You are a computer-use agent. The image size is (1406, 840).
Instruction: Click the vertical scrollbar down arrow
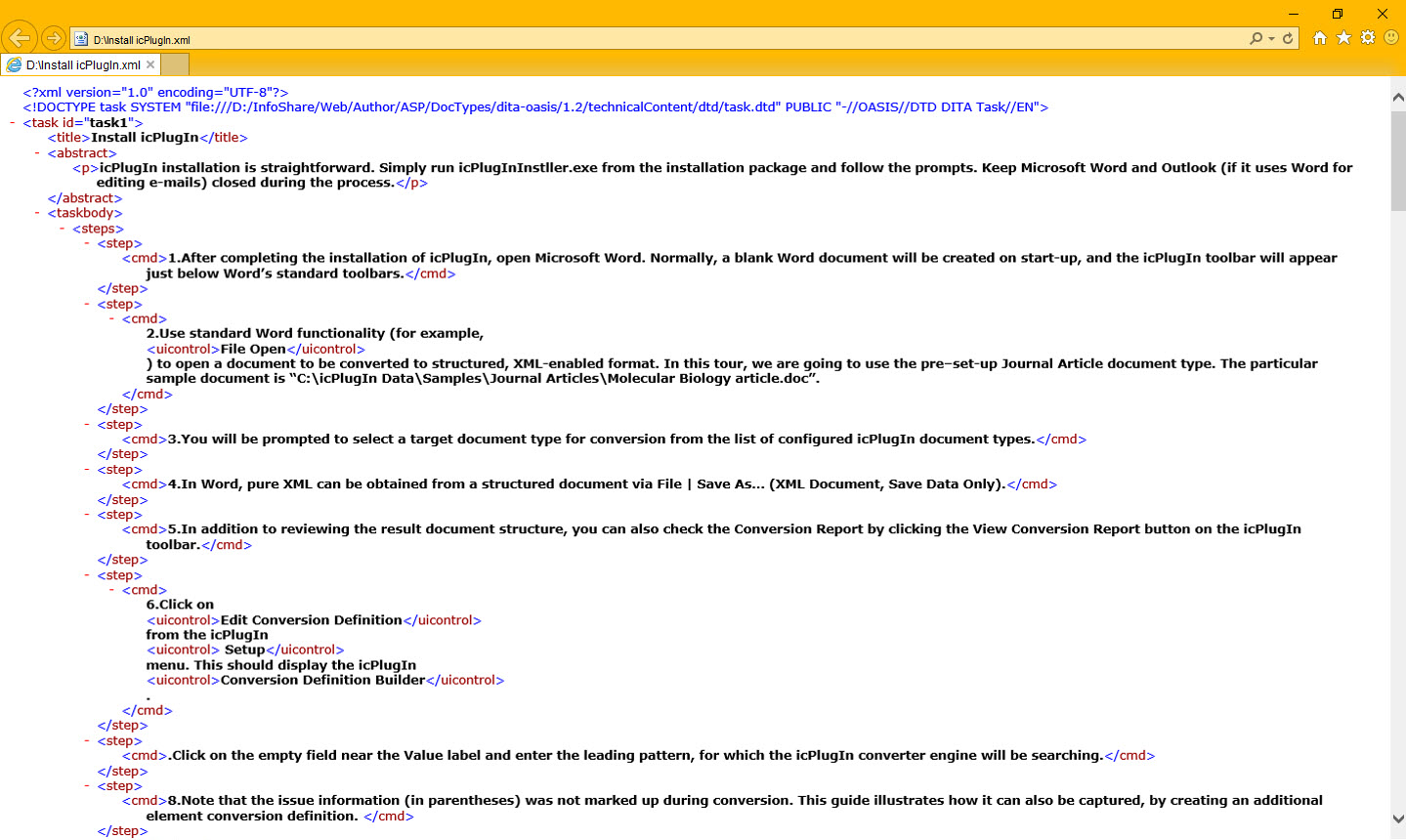[x=1397, y=819]
